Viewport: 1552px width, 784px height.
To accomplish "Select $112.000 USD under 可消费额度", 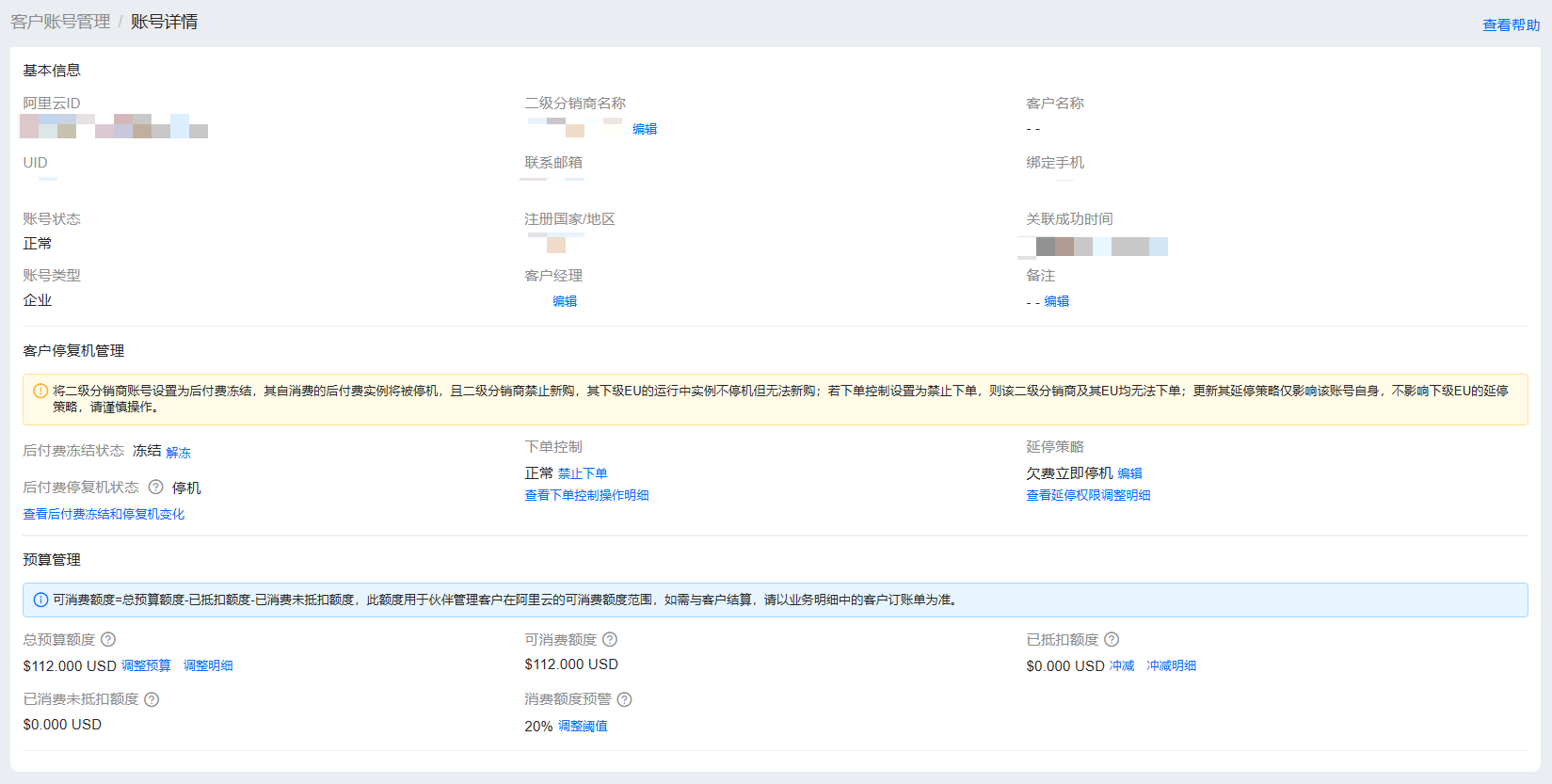I will 571,664.
